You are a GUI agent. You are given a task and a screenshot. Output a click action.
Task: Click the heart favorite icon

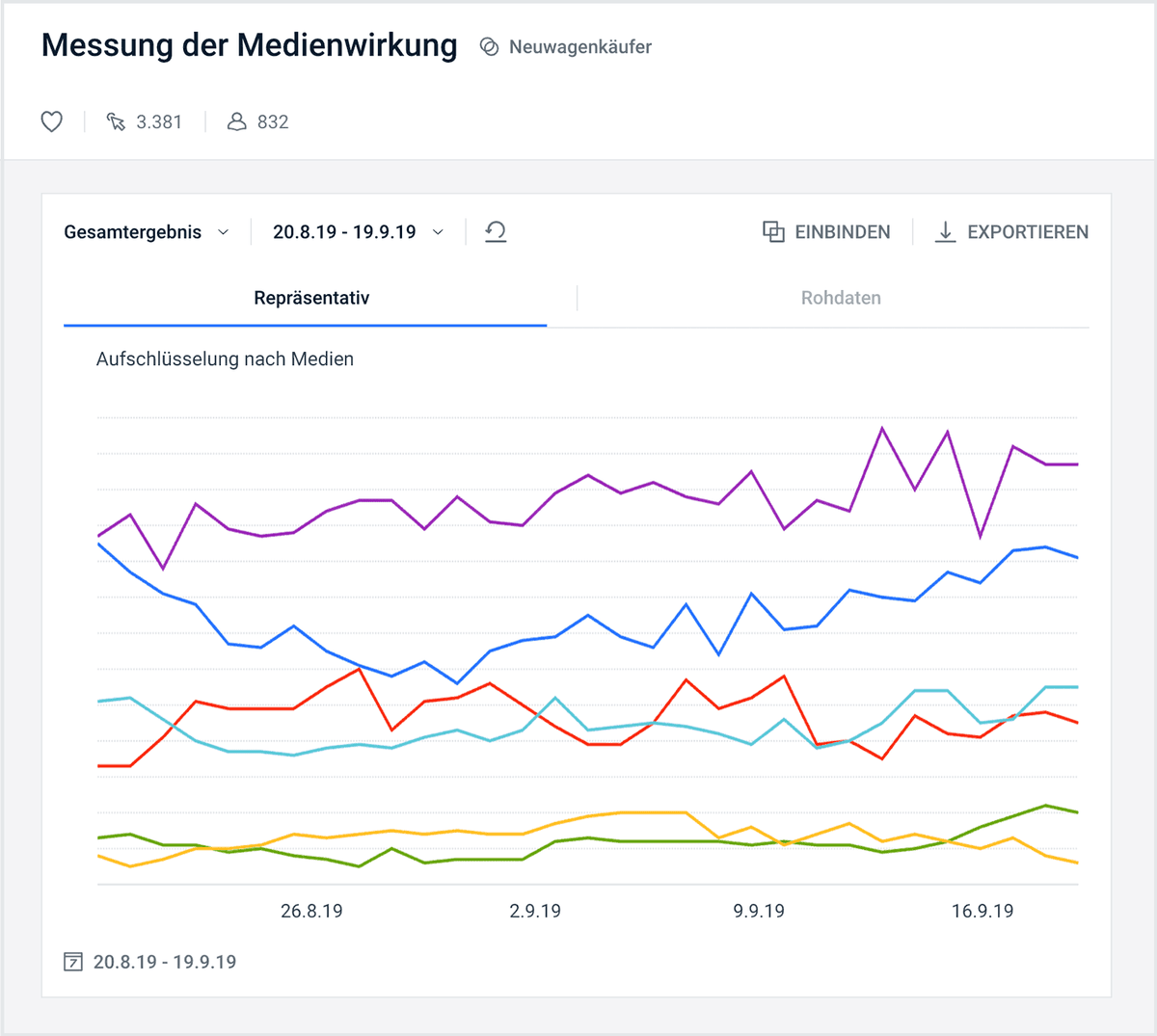(51, 121)
